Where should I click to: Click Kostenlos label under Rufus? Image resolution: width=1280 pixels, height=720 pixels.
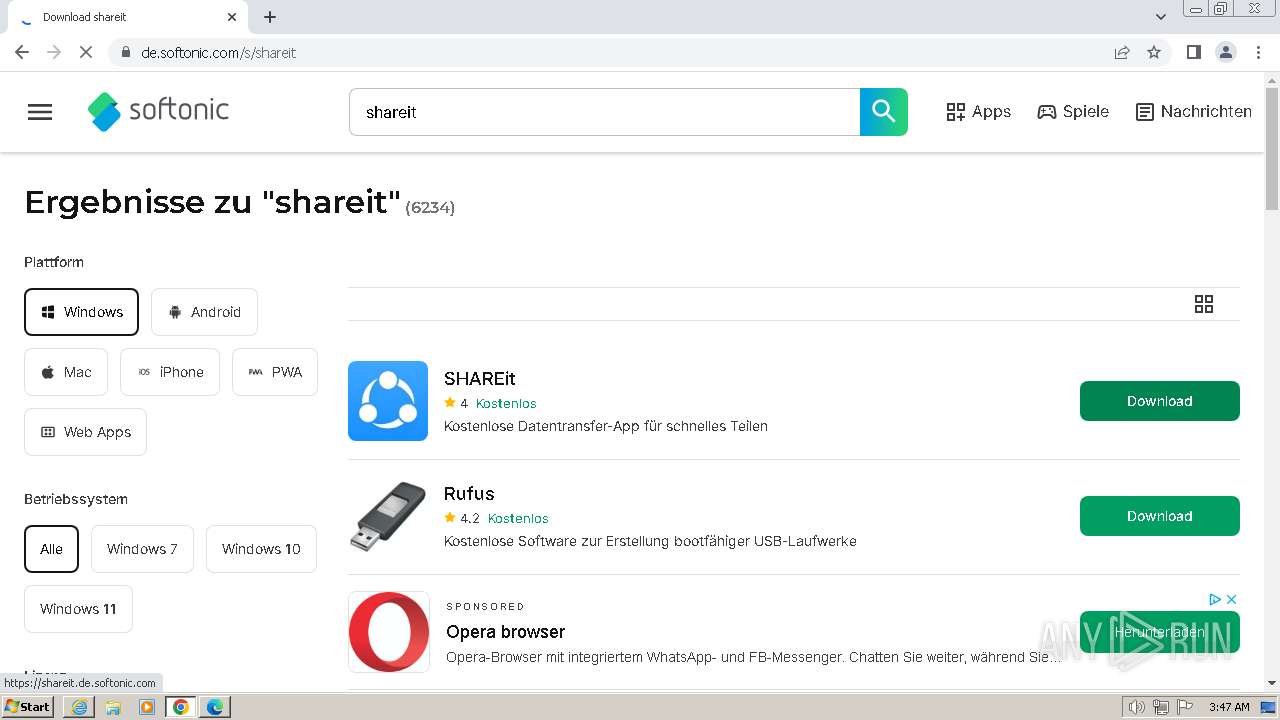(x=518, y=519)
